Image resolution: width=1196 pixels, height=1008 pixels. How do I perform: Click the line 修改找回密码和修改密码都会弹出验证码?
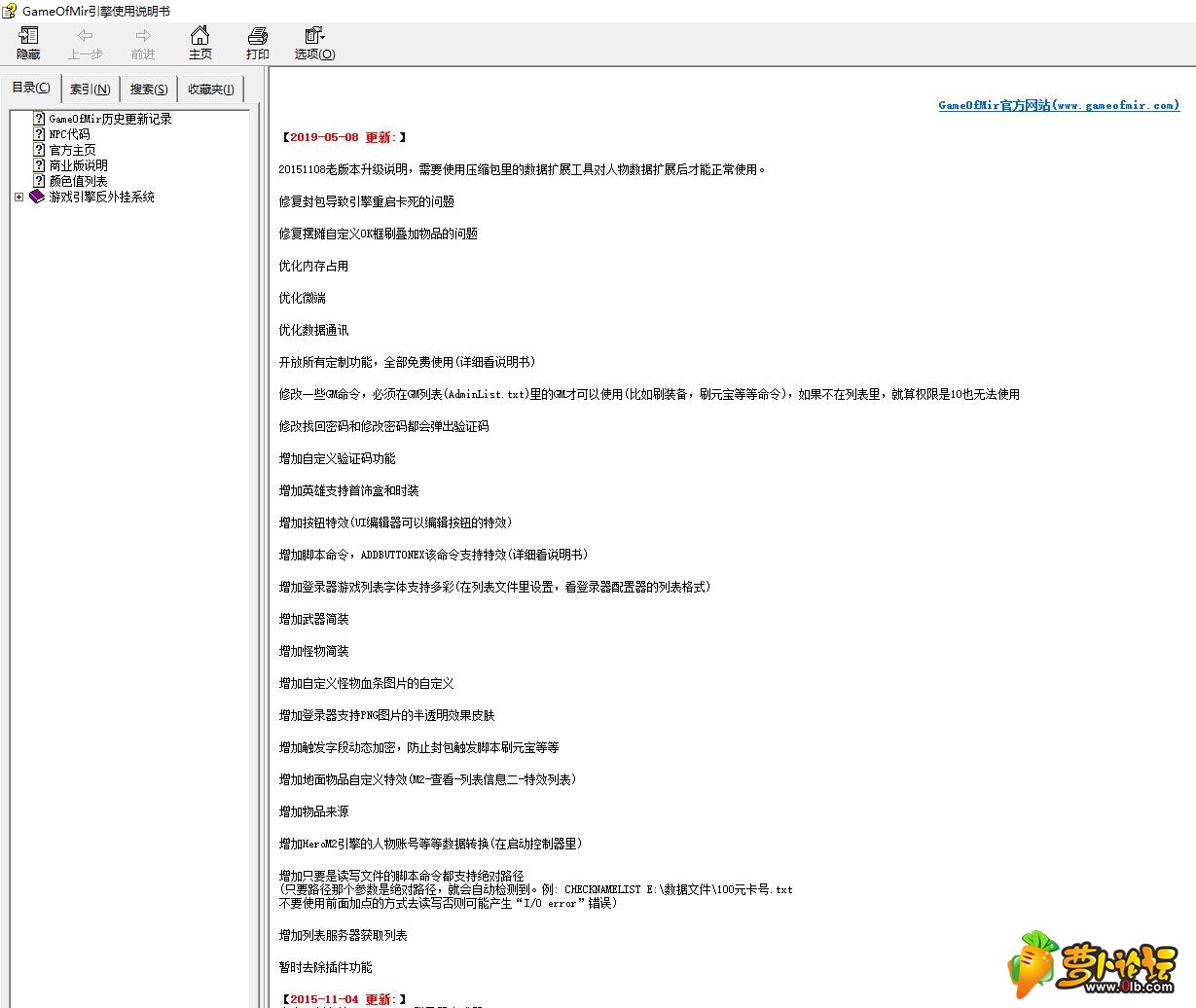[x=384, y=426]
